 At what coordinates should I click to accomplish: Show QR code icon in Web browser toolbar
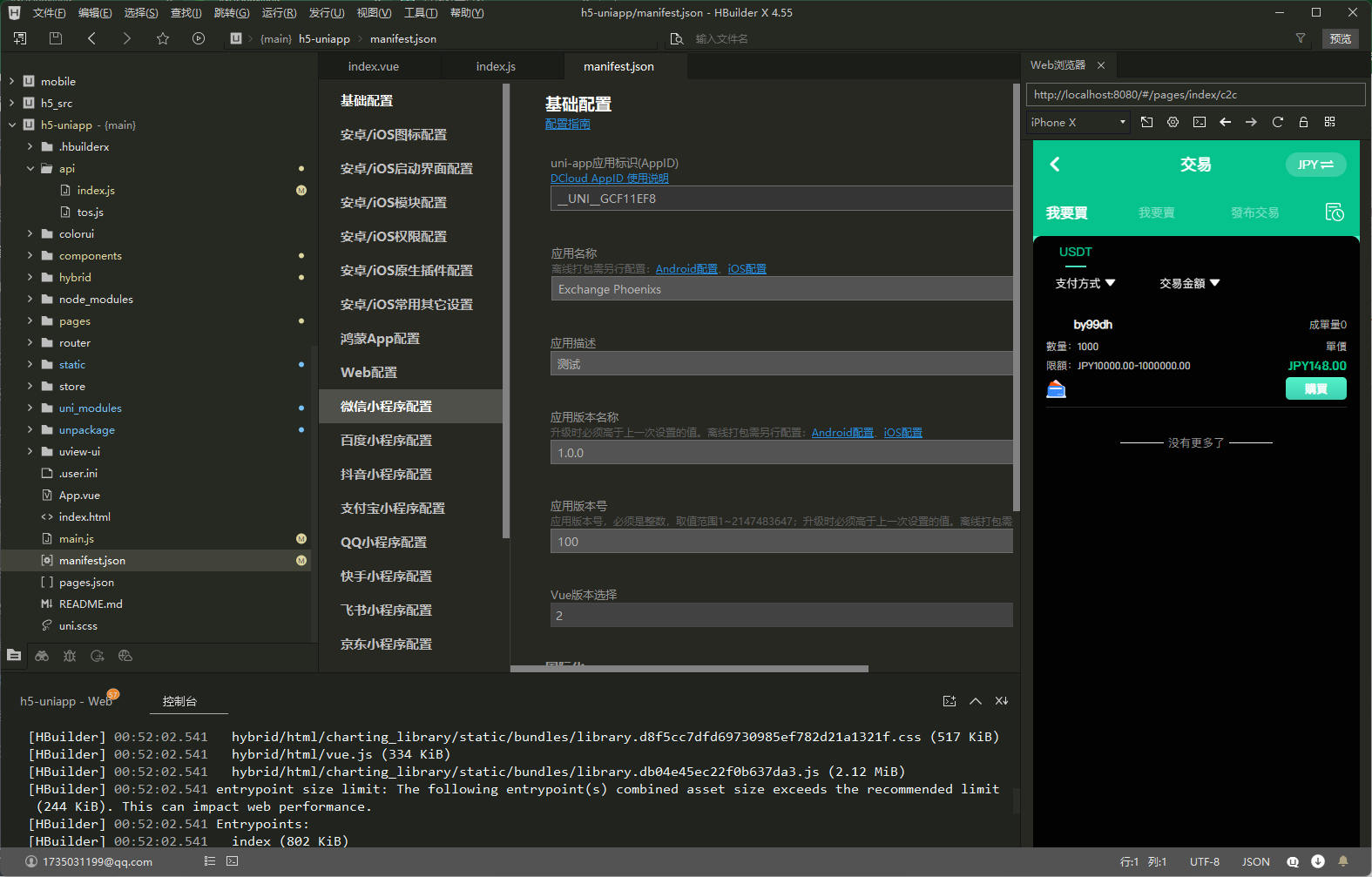click(1330, 122)
